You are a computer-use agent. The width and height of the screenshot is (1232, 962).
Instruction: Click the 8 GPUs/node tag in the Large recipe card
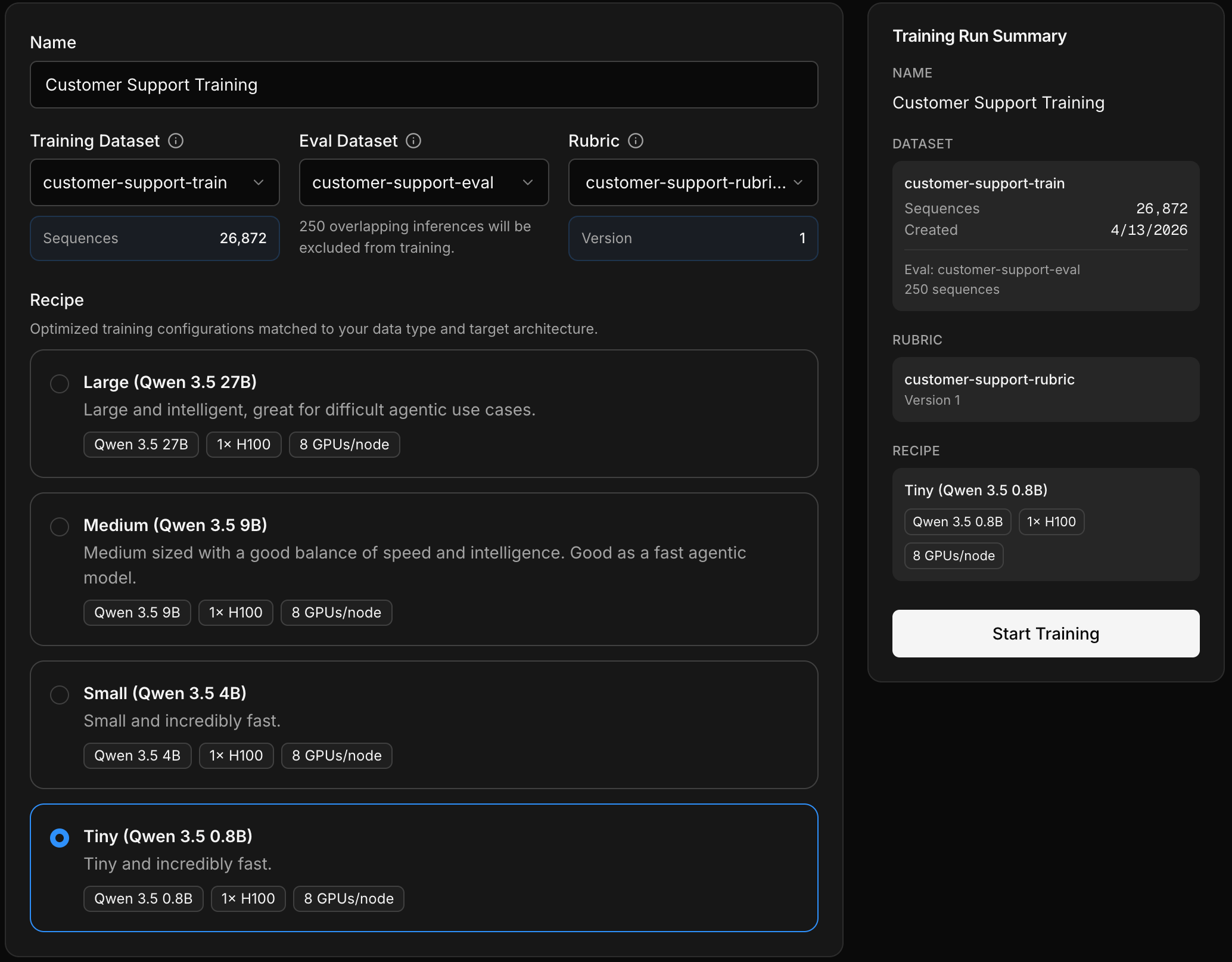(x=344, y=445)
